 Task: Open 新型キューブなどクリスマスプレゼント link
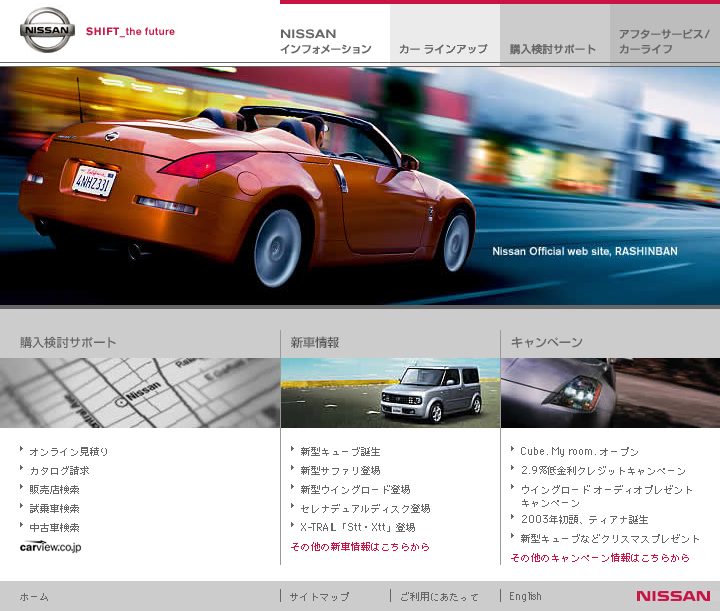point(610,538)
